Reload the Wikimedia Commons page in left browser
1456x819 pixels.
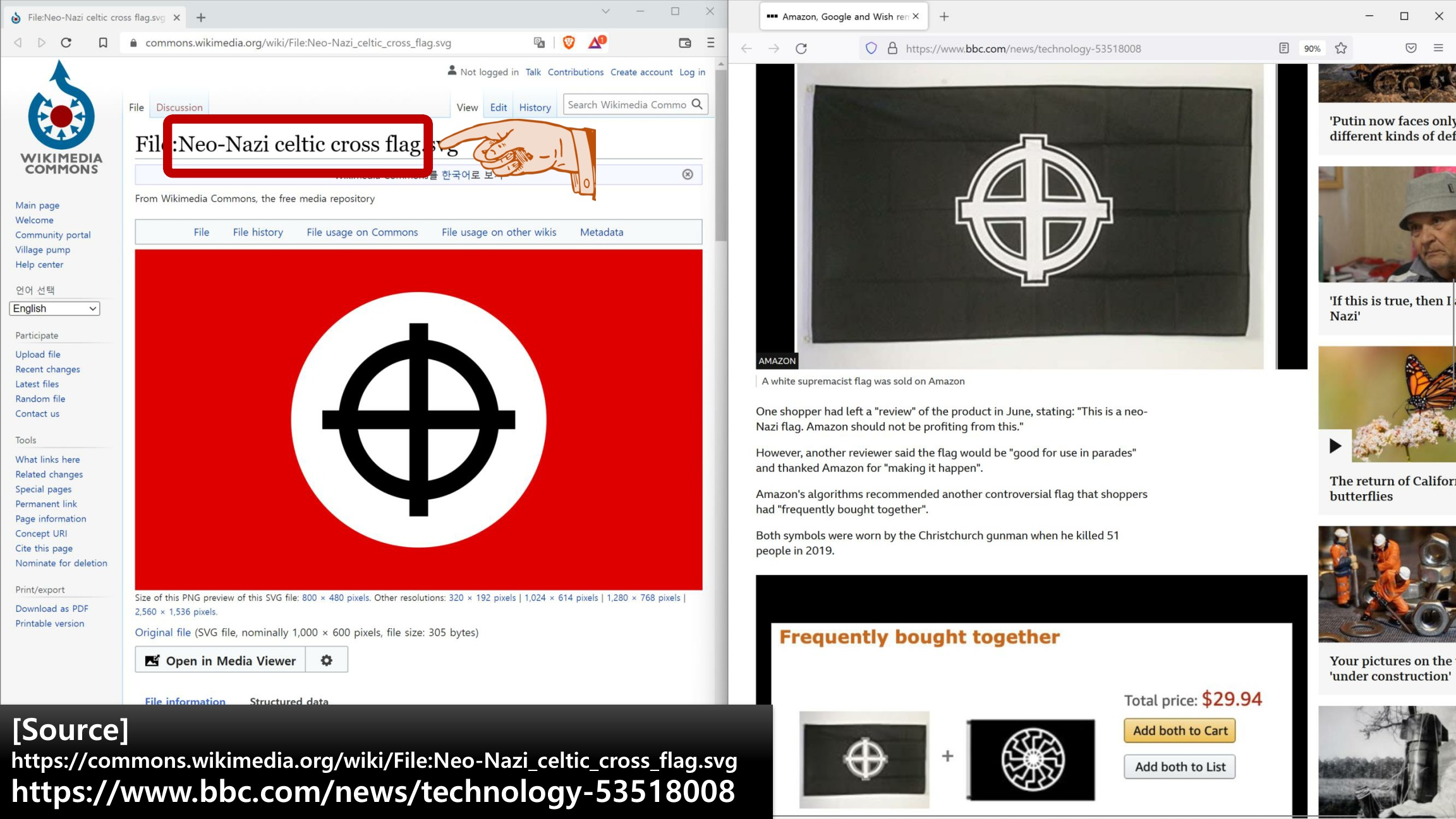tap(66, 43)
